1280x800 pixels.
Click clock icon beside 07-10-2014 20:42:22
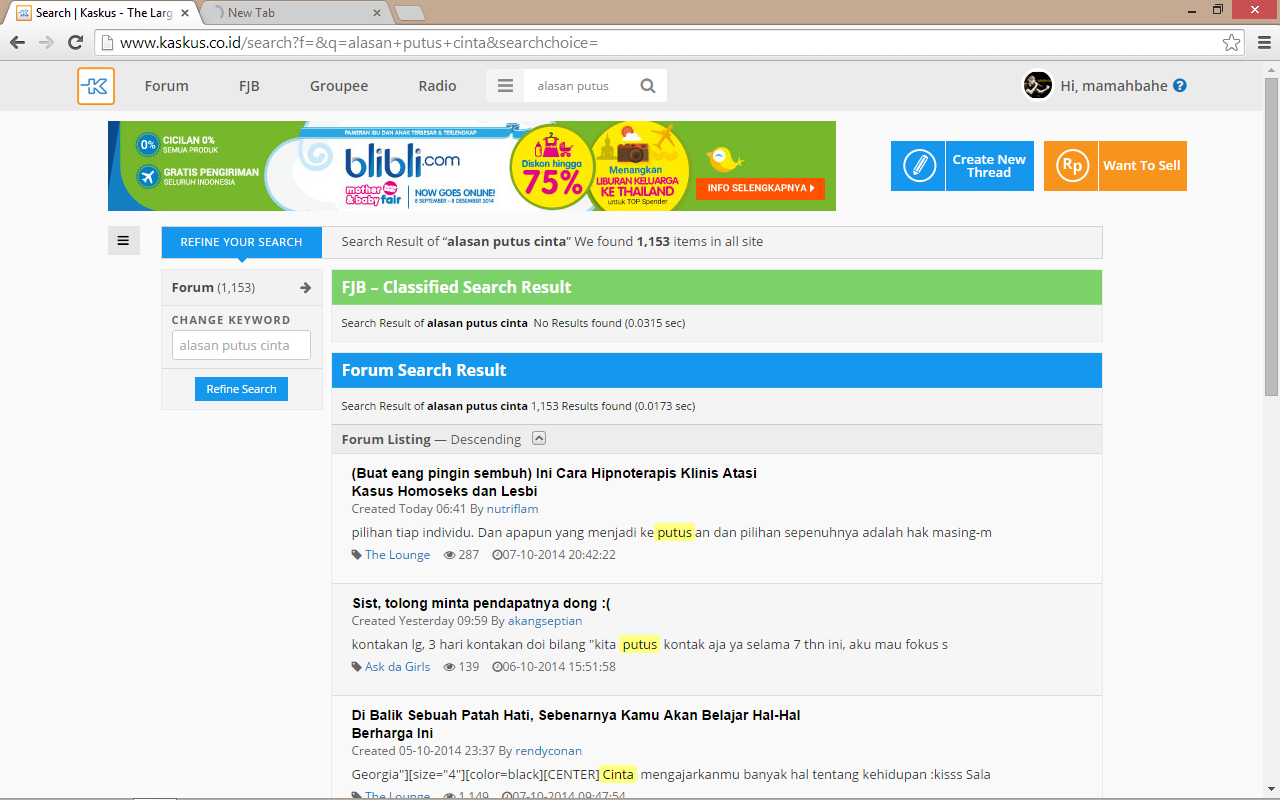[x=497, y=555]
